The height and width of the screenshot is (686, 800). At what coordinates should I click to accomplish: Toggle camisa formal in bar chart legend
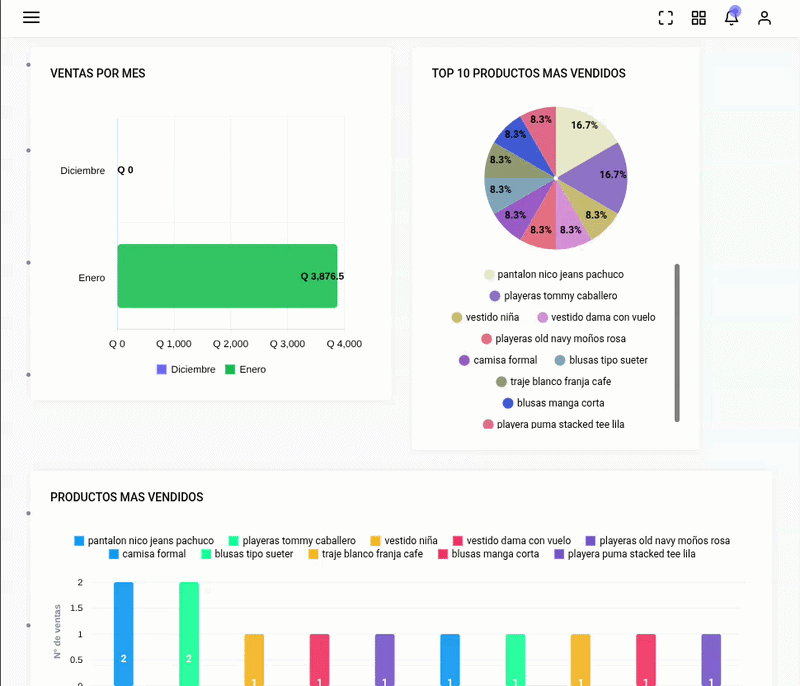[x=147, y=554]
